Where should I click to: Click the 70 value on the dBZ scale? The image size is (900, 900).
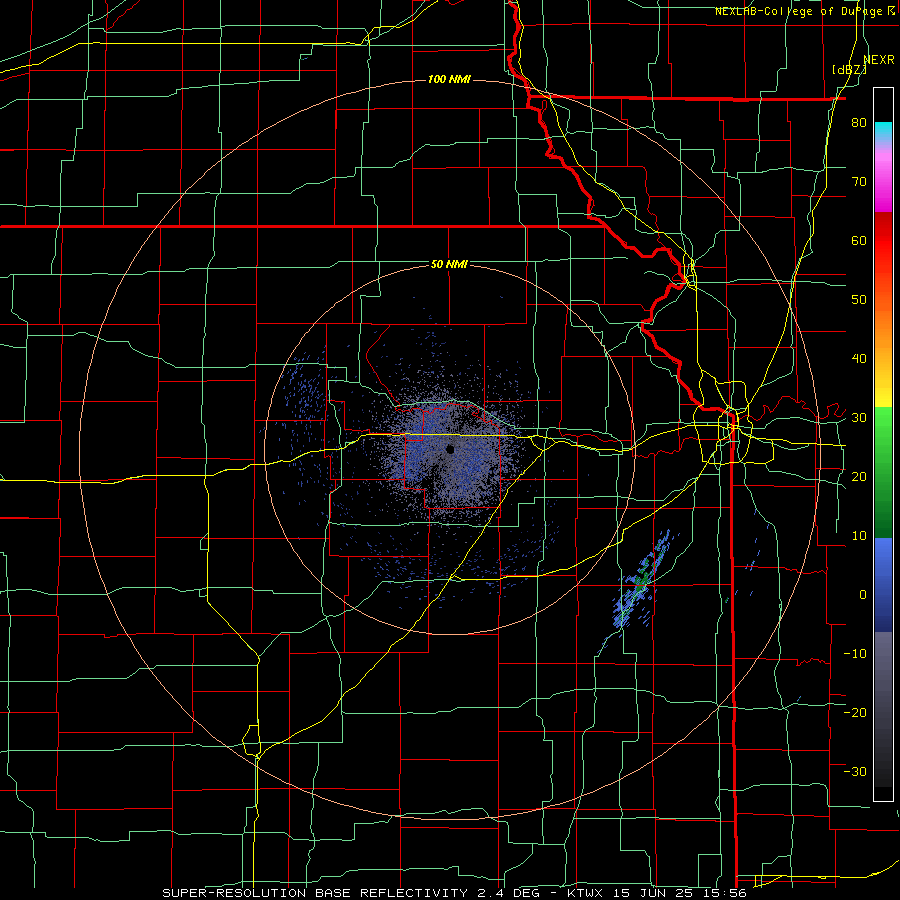[859, 182]
